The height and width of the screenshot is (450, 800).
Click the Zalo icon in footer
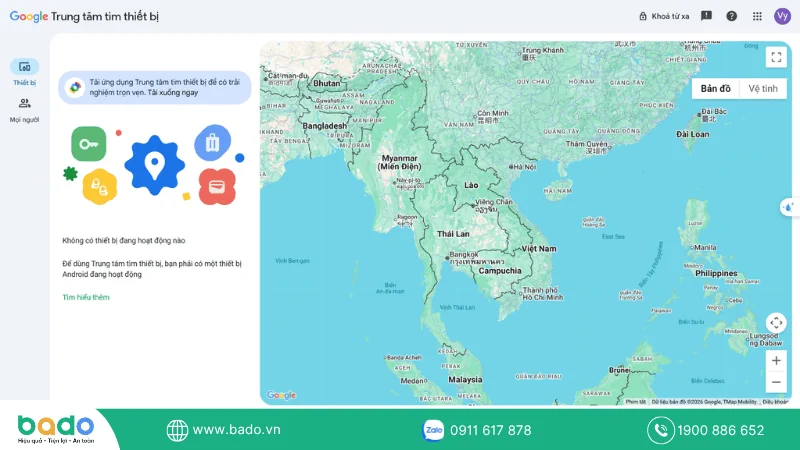433,430
